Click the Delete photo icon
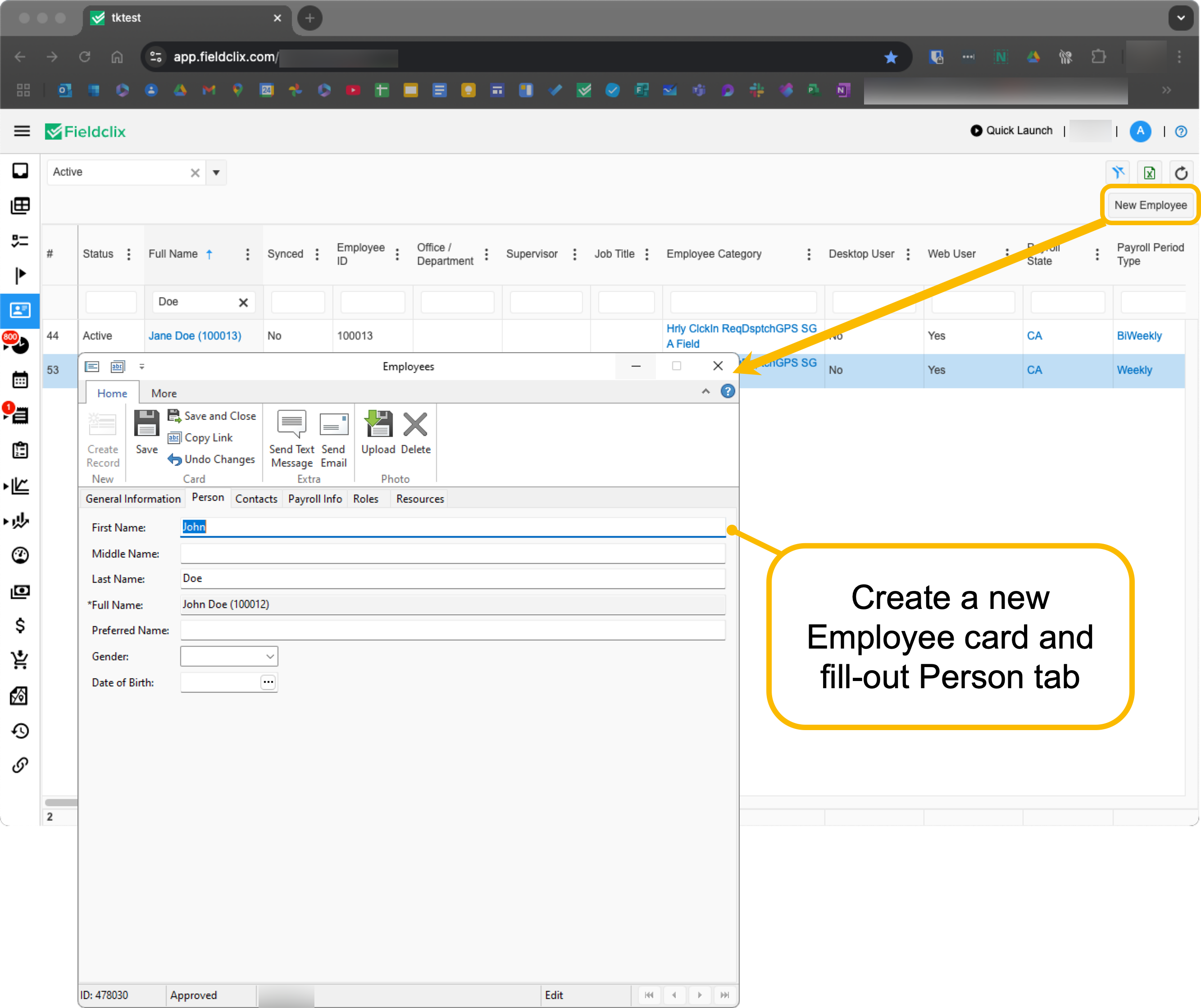This screenshot has width=1201, height=1008. (x=415, y=431)
